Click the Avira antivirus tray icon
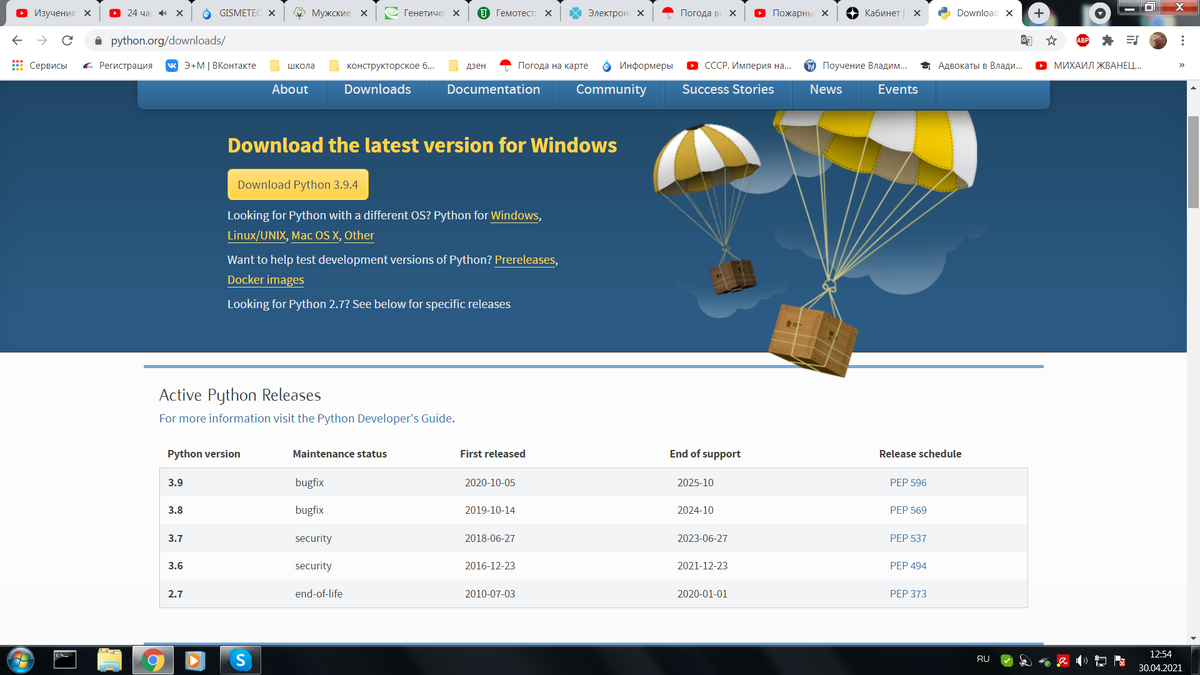 click(1063, 660)
